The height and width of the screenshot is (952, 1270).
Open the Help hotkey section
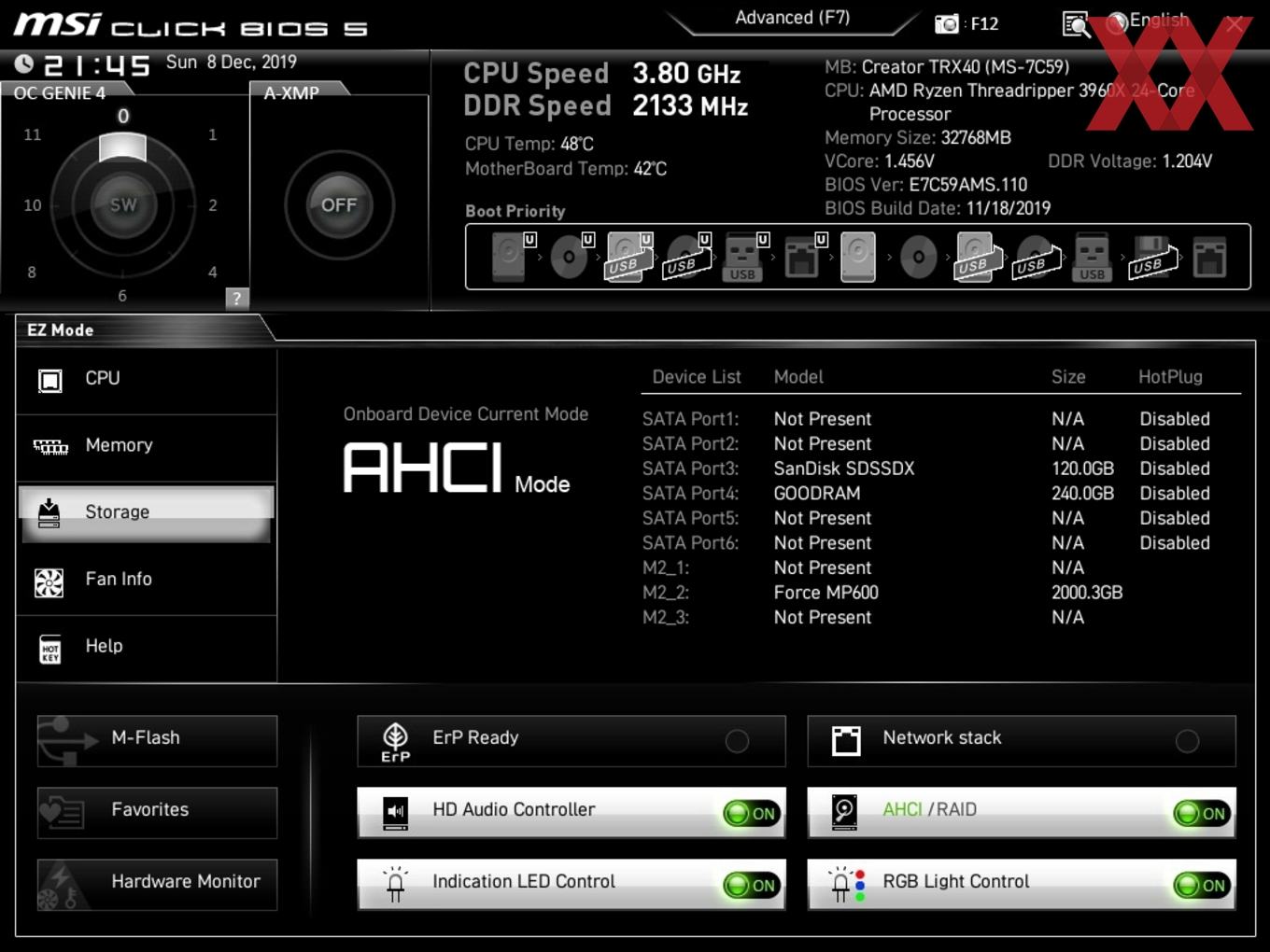pyautogui.click(x=147, y=647)
